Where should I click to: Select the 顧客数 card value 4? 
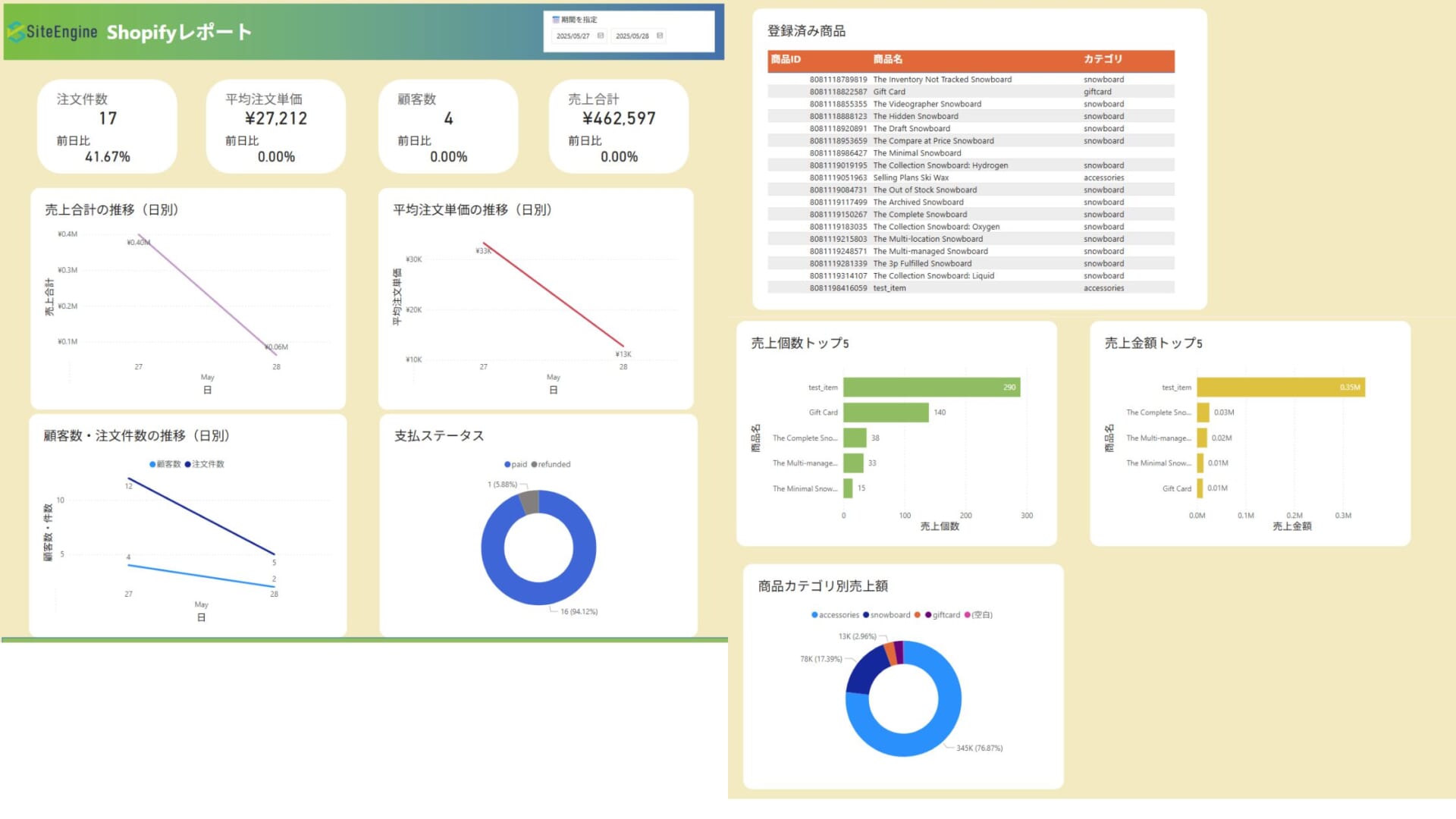(448, 118)
